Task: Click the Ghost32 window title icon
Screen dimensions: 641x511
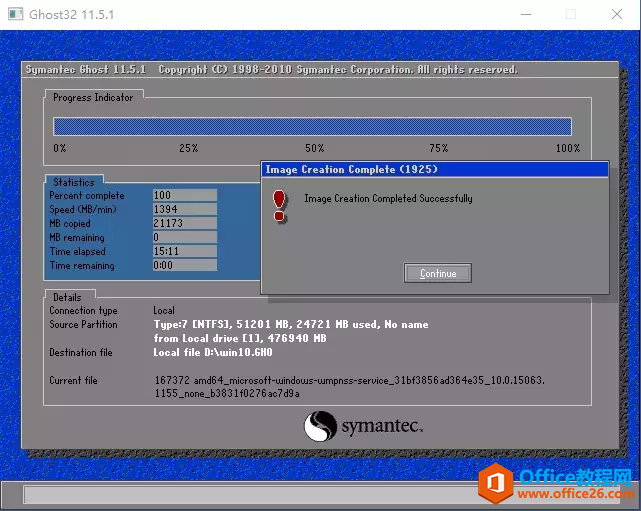Action: click(16, 14)
